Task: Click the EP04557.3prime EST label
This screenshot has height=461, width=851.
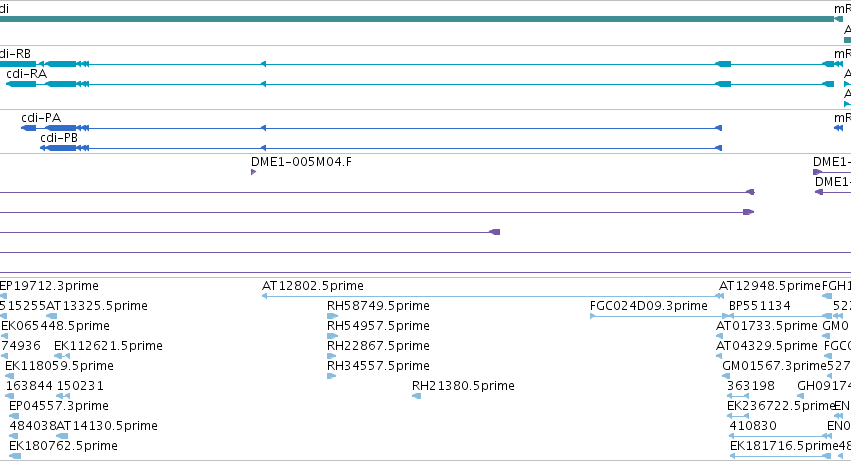Action: (59, 406)
